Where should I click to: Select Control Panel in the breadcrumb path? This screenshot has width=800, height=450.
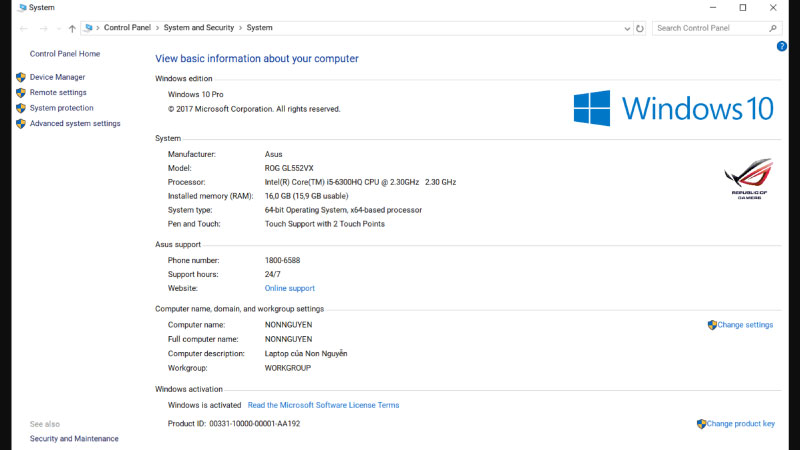(x=128, y=28)
